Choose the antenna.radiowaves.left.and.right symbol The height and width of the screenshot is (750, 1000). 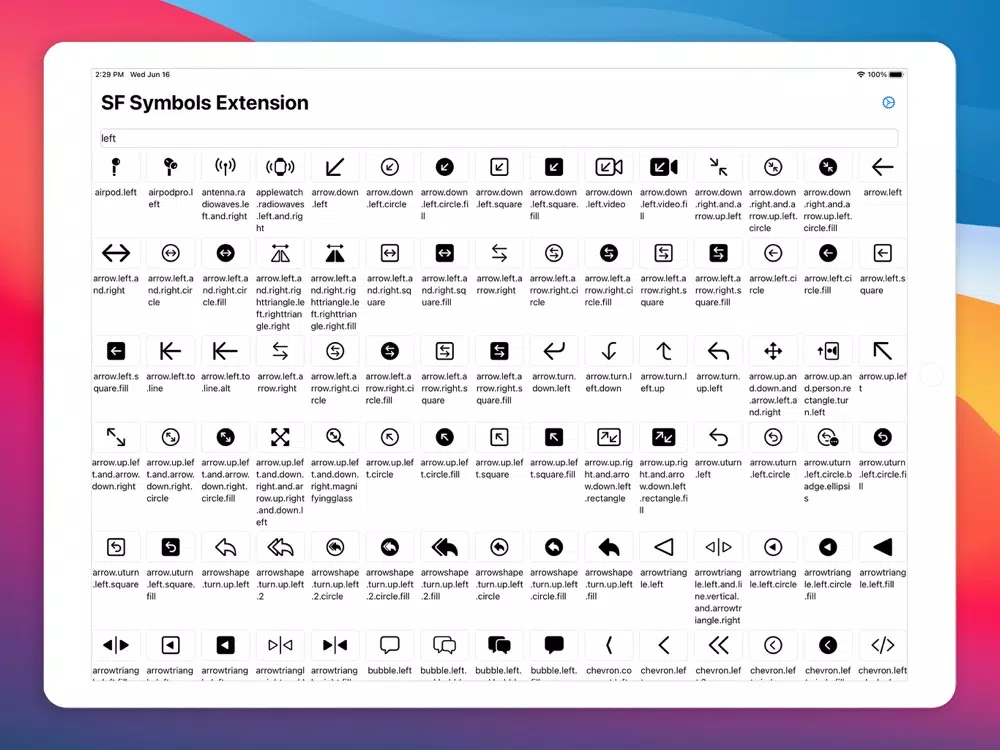pos(225,167)
